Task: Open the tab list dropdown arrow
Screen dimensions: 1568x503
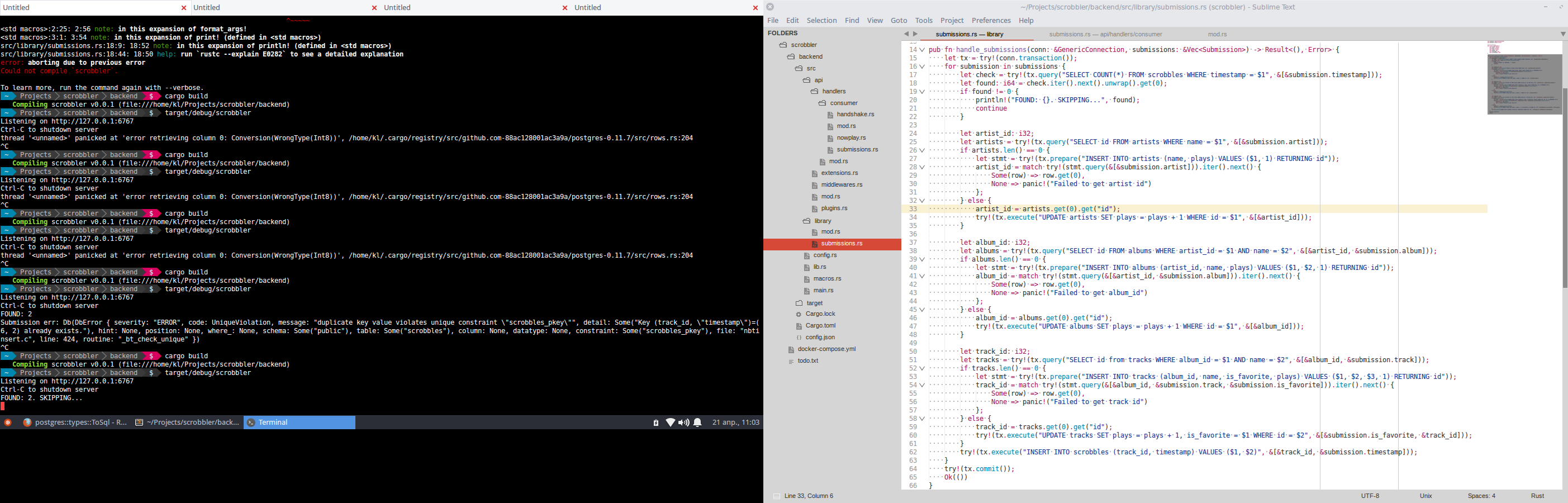Action: 1562,35
